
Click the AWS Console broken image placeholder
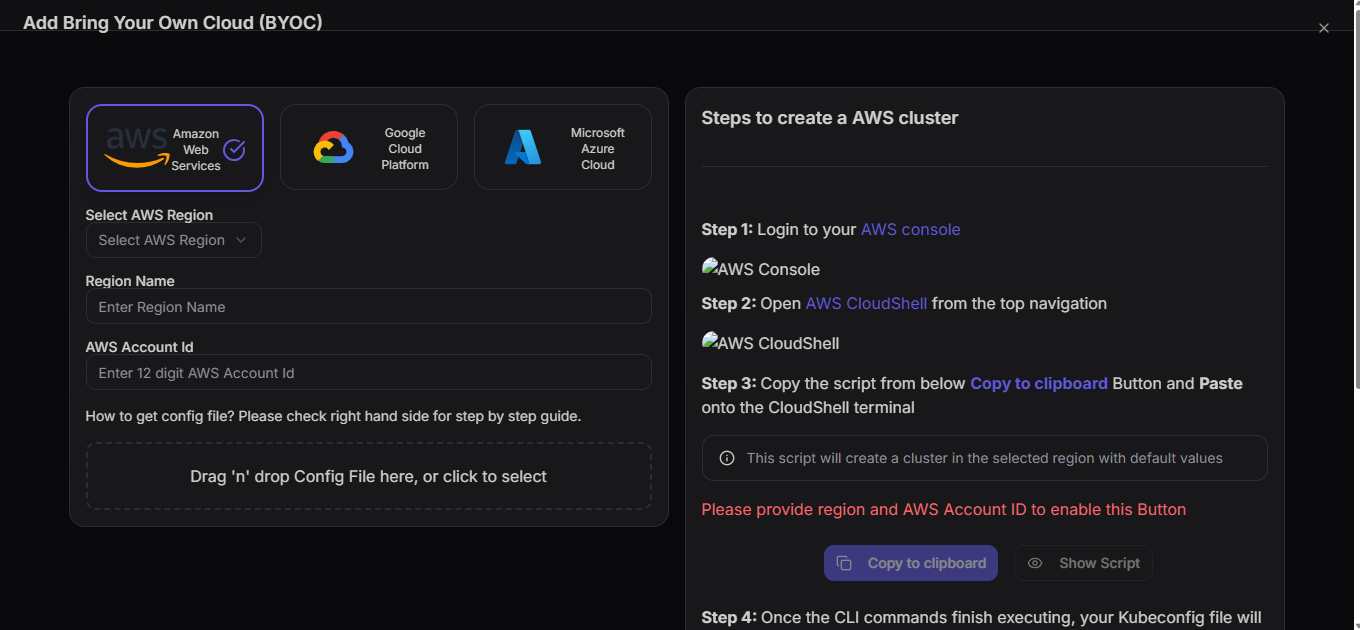tap(761, 269)
